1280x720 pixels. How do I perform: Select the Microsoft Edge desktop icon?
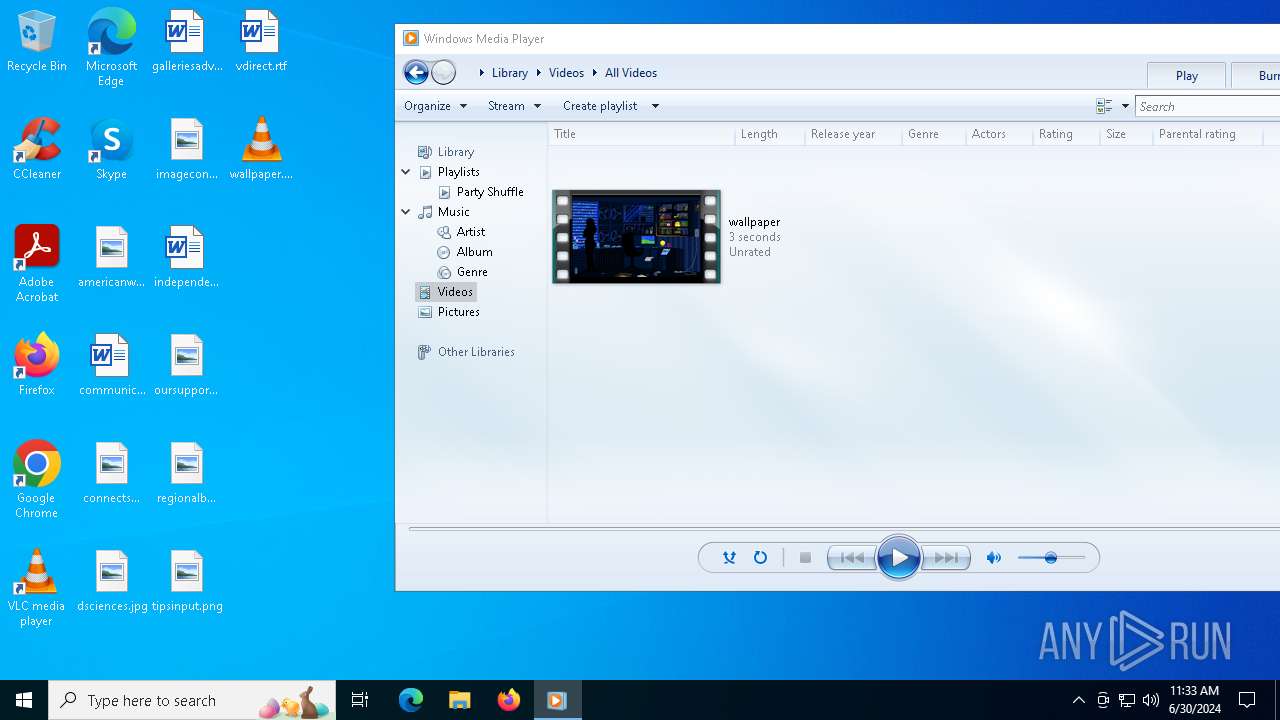point(111,47)
